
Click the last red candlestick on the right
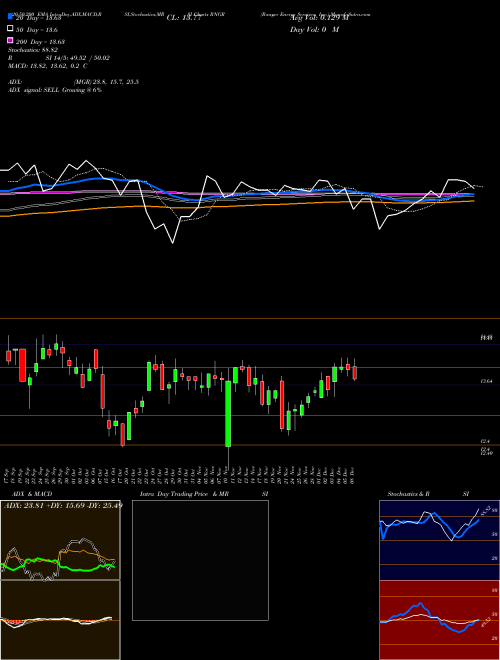tap(355, 373)
